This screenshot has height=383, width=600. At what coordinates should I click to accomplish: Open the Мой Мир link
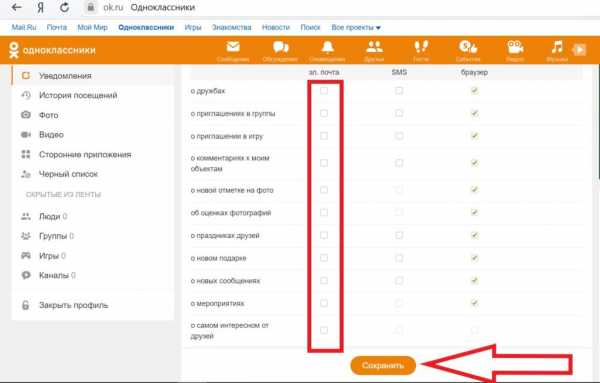pyautogui.click(x=93, y=28)
